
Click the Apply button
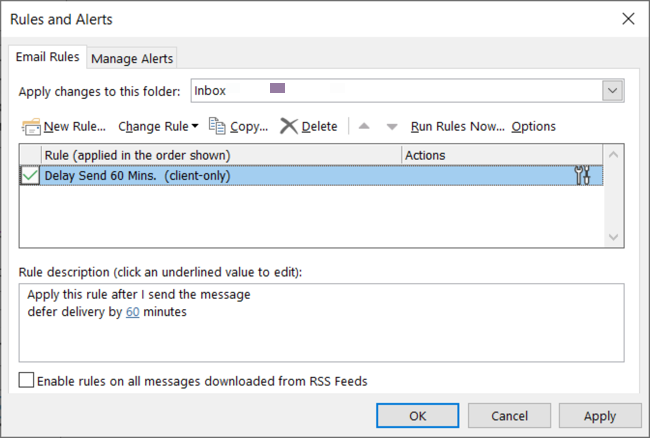click(x=599, y=416)
